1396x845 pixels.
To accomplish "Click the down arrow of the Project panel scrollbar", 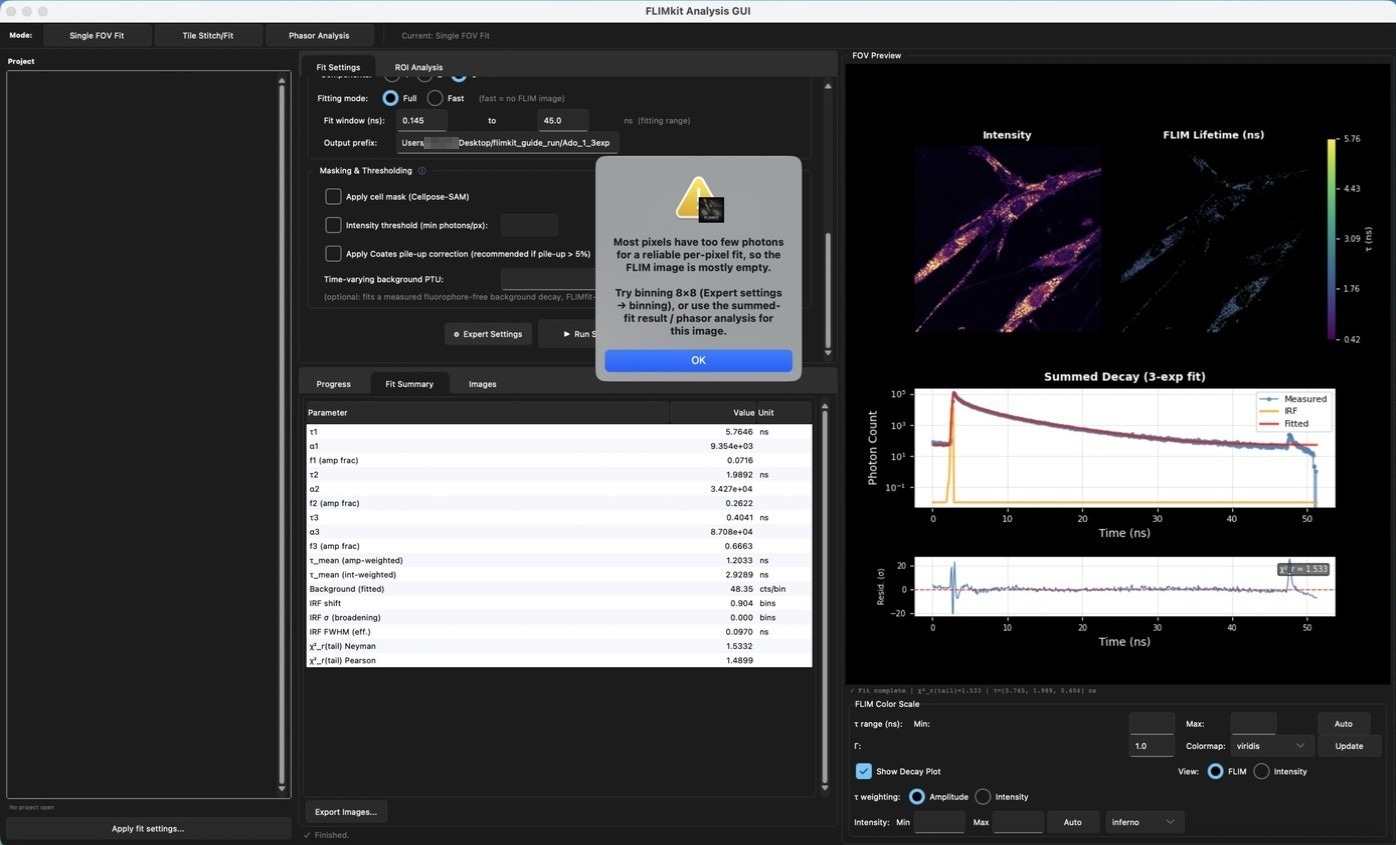I will [x=282, y=789].
